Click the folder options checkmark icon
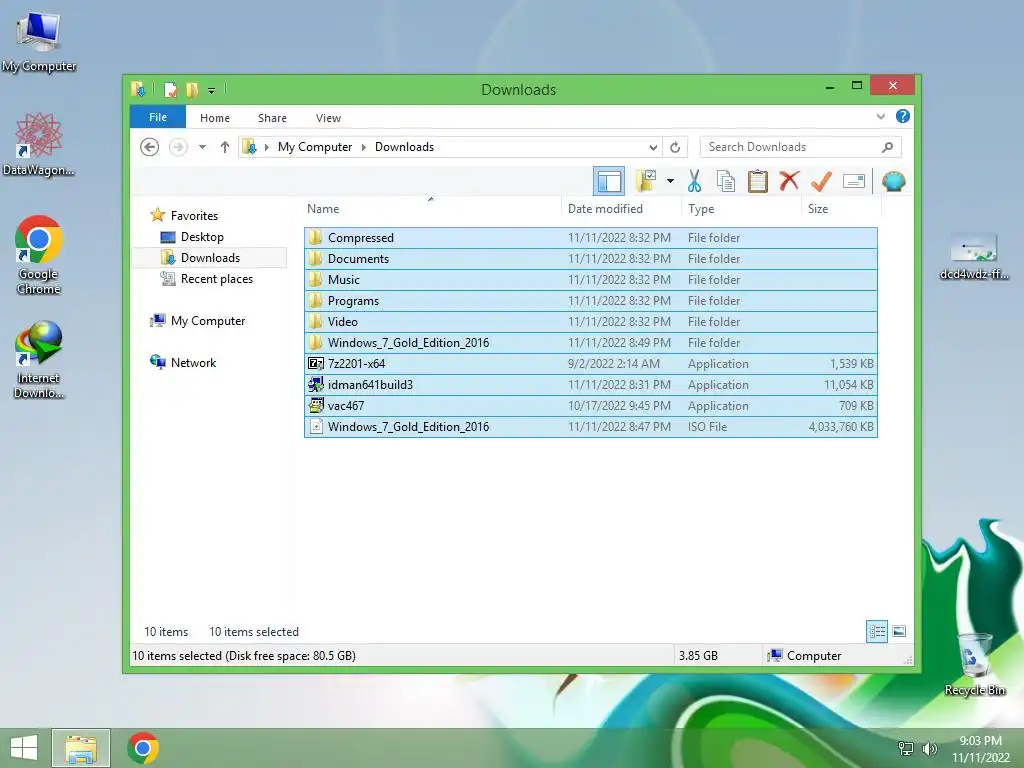Image resolution: width=1024 pixels, height=768 pixels. click(x=646, y=181)
